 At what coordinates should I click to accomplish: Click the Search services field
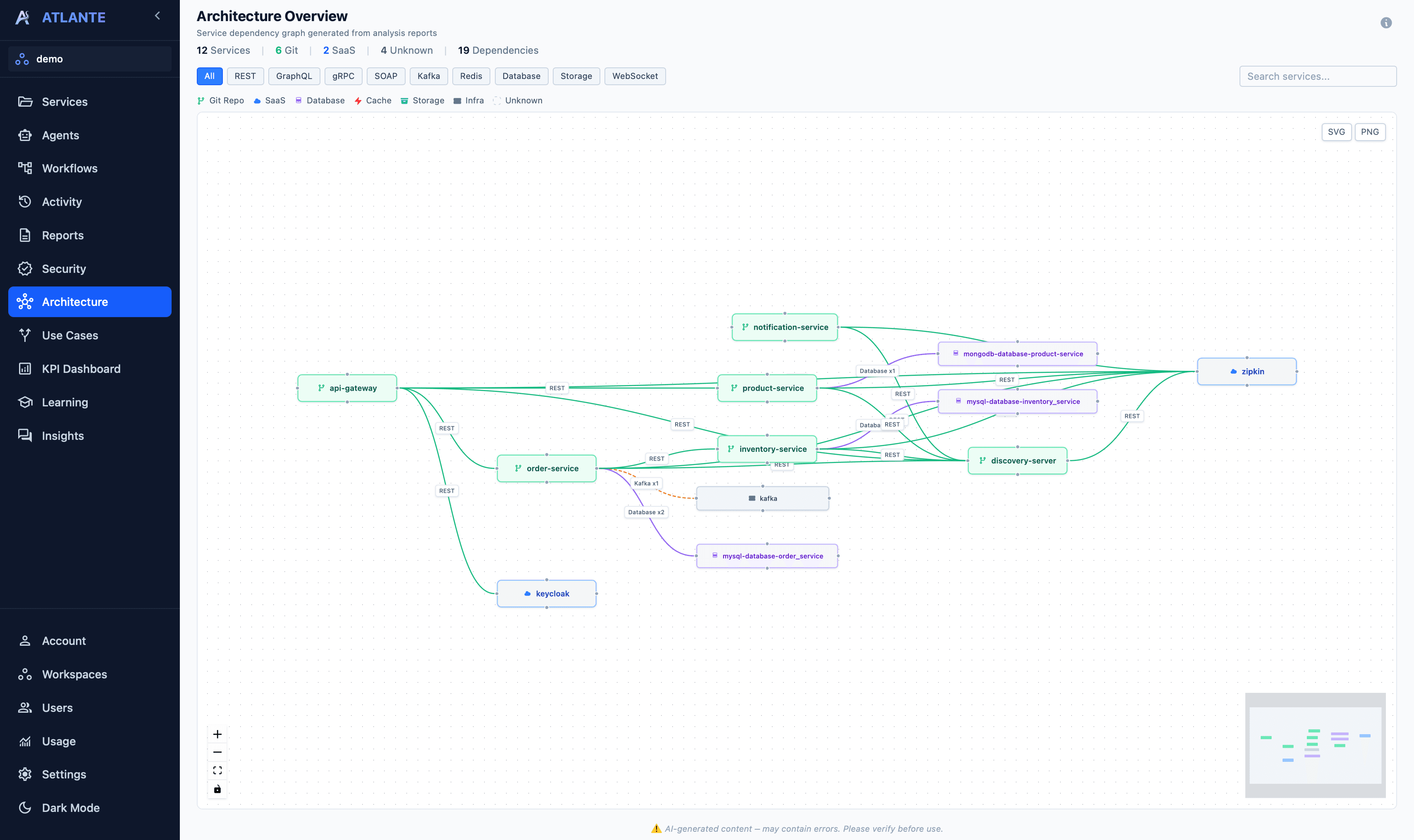point(1317,76)
